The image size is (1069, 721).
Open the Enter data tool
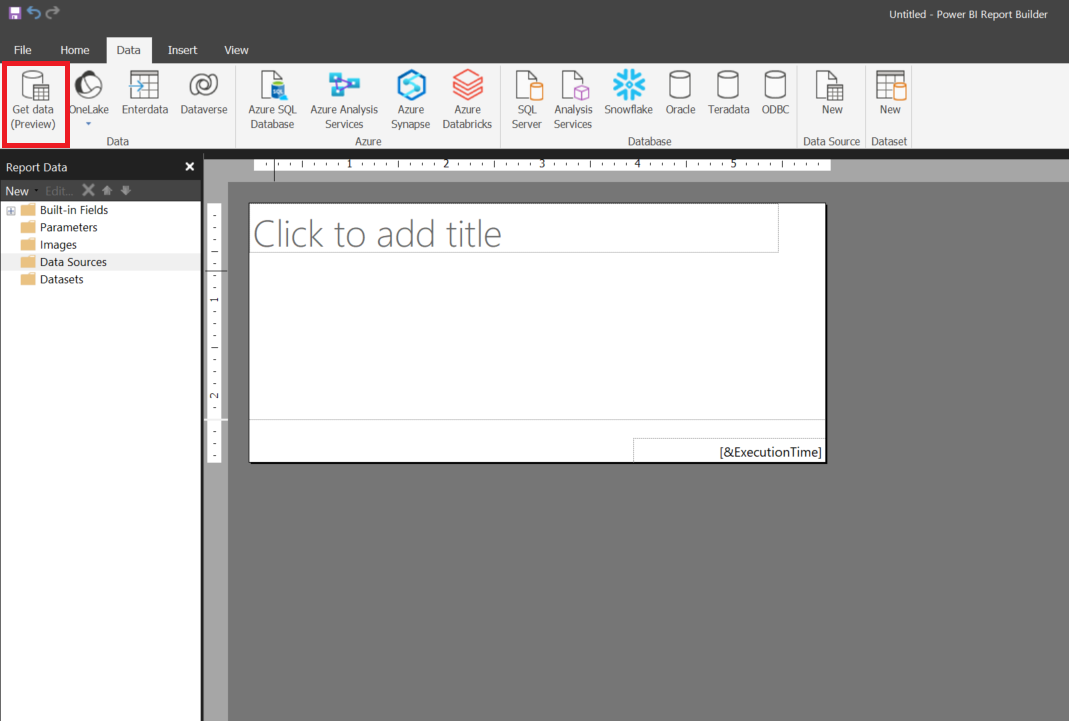click(145, 95)
